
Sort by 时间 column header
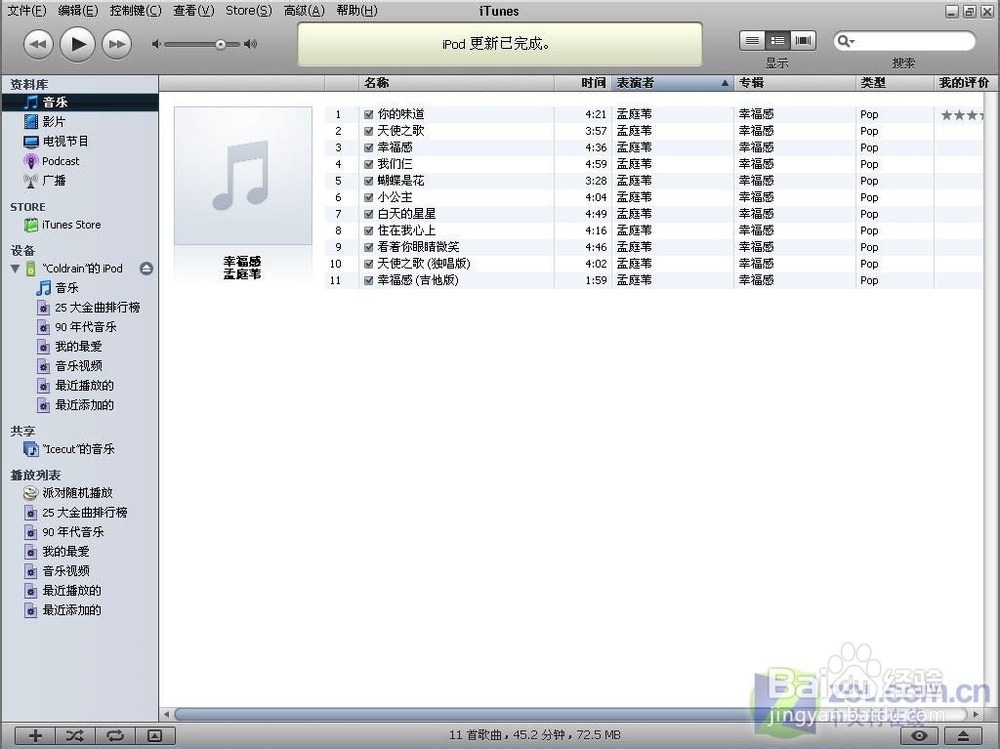(583, 83)
